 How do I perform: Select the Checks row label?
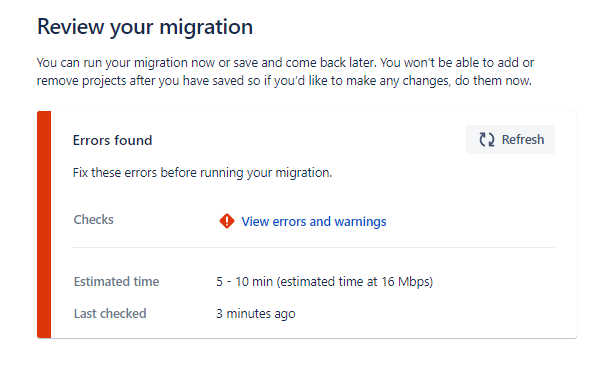[x=94, y=219]
